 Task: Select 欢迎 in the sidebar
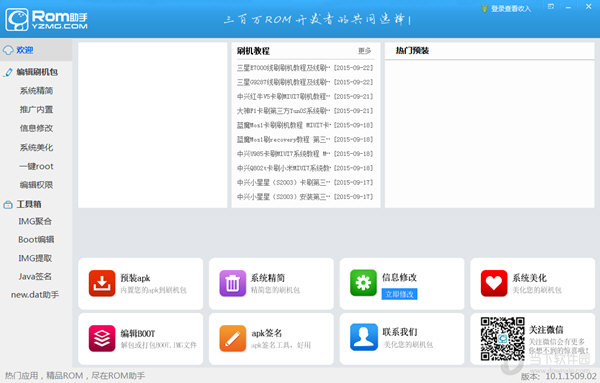pyautogui.click(x=36, y=50)
